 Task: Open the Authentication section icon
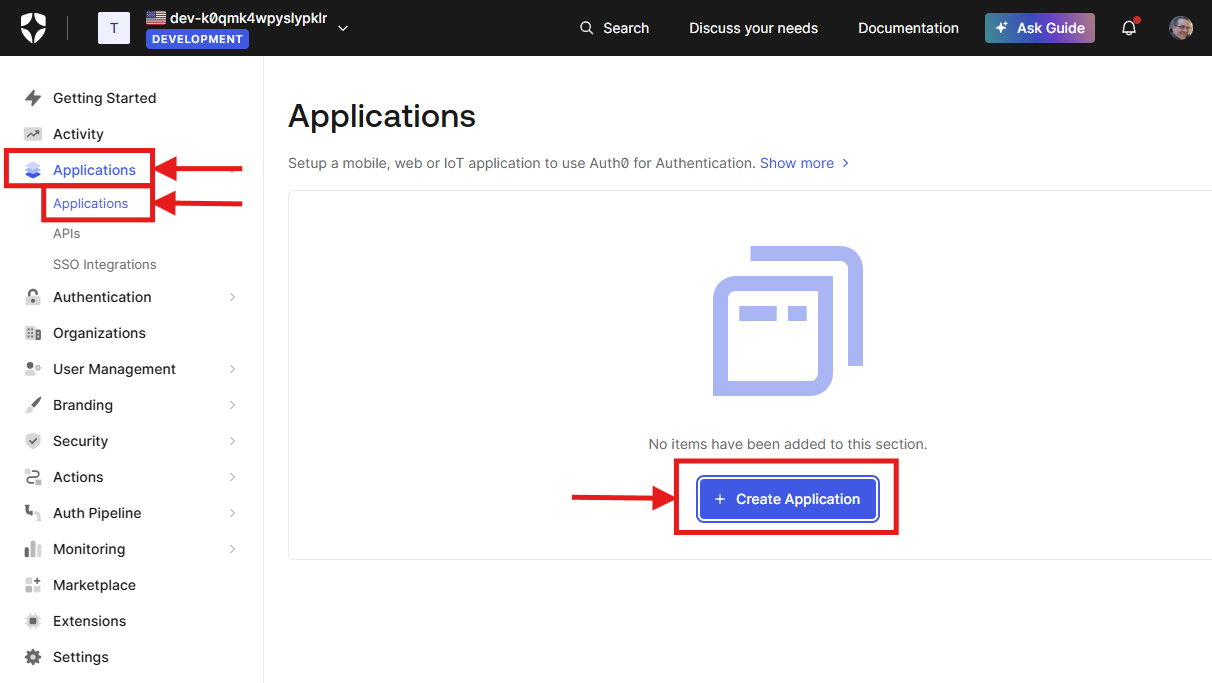33,296
